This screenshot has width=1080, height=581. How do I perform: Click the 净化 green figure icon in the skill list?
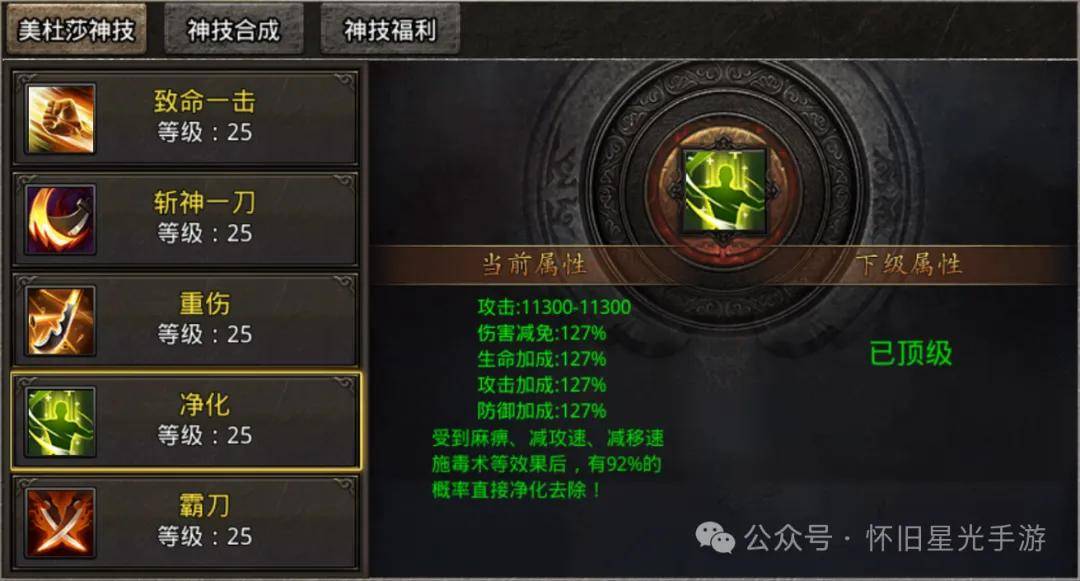(x=61, y=421)
